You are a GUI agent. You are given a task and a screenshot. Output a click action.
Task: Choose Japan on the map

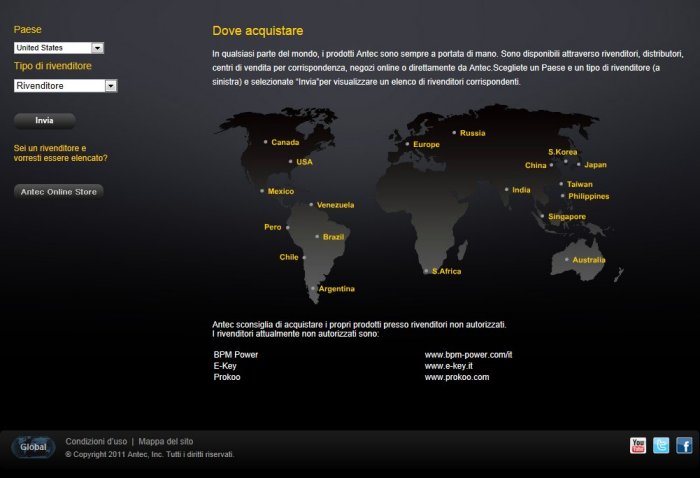[595, 165]
